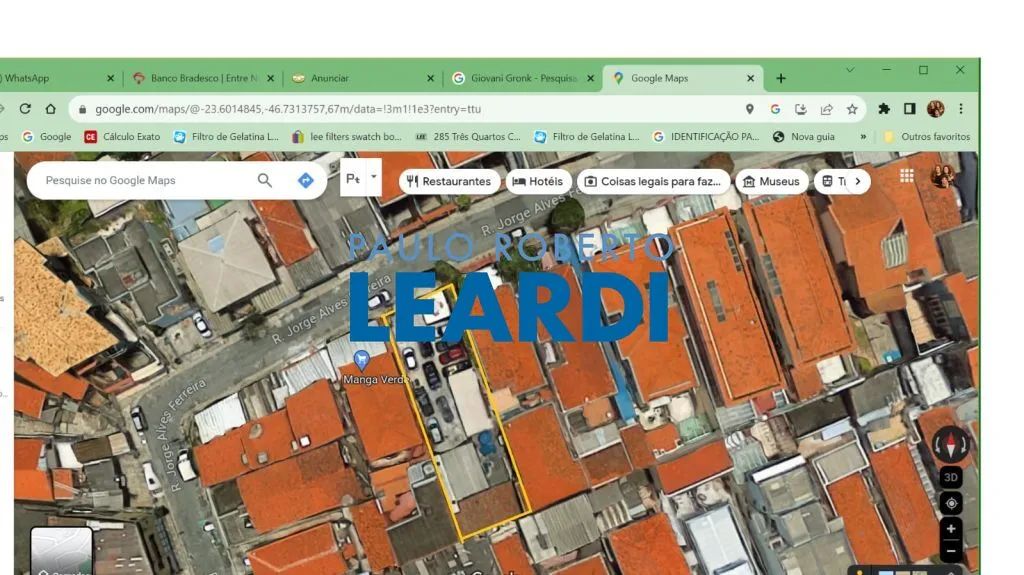Reload the page
Screen dimensions: 1024x575
(x=25, y=109)
